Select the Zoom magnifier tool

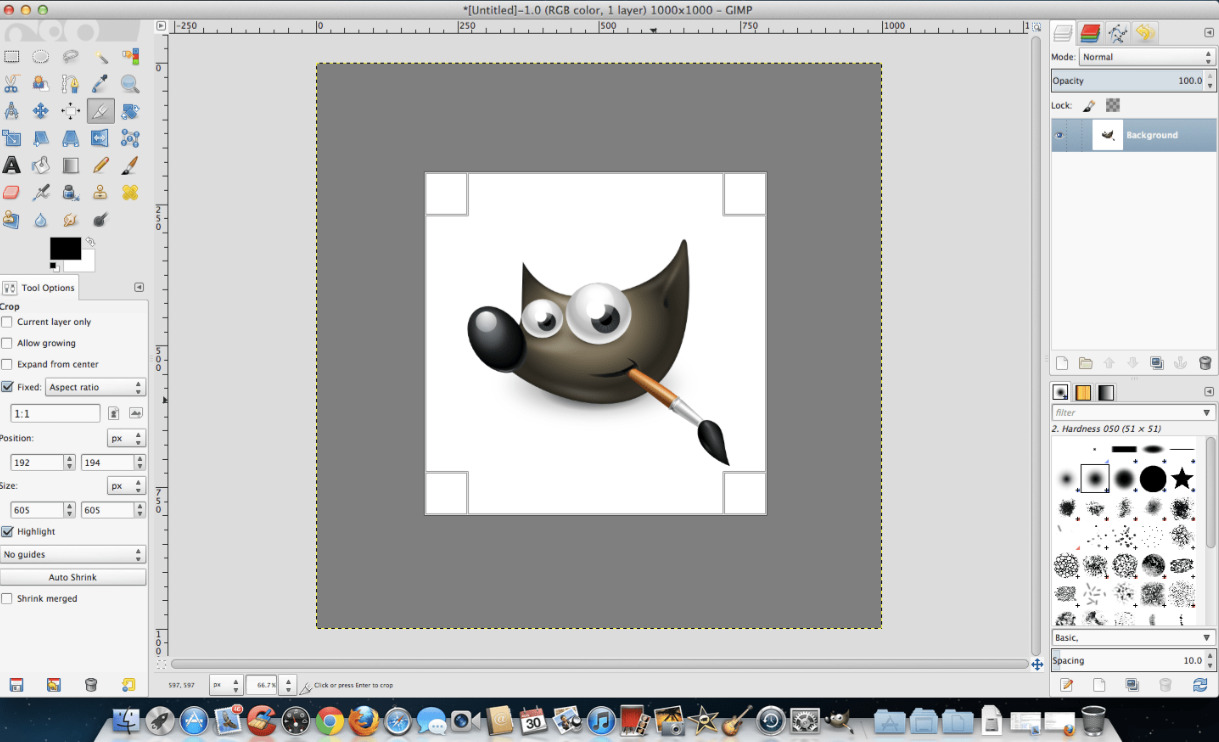(x=130, y=84)
